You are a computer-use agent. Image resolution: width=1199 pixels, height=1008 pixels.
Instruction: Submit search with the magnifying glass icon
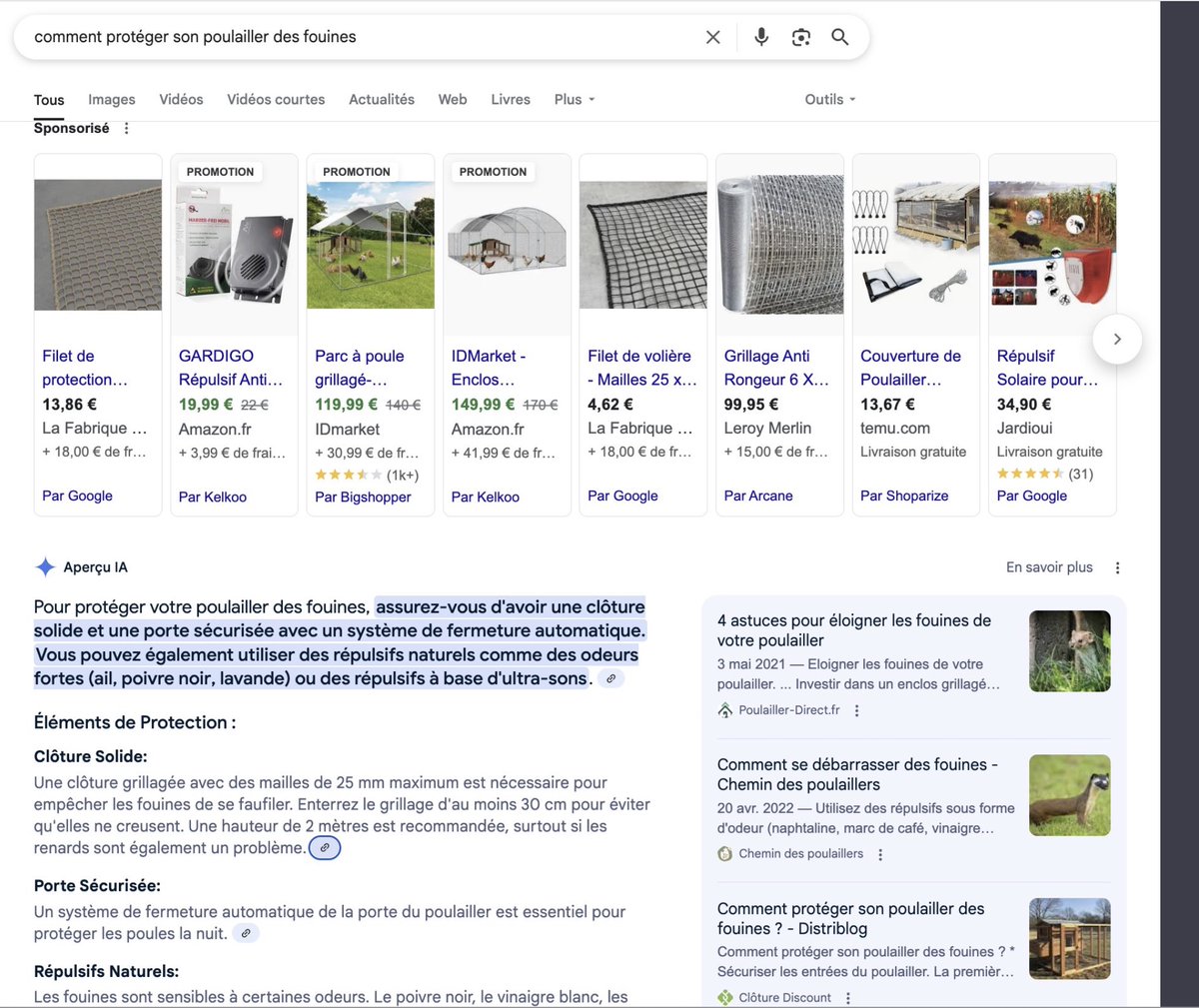(x=840, y=37)
